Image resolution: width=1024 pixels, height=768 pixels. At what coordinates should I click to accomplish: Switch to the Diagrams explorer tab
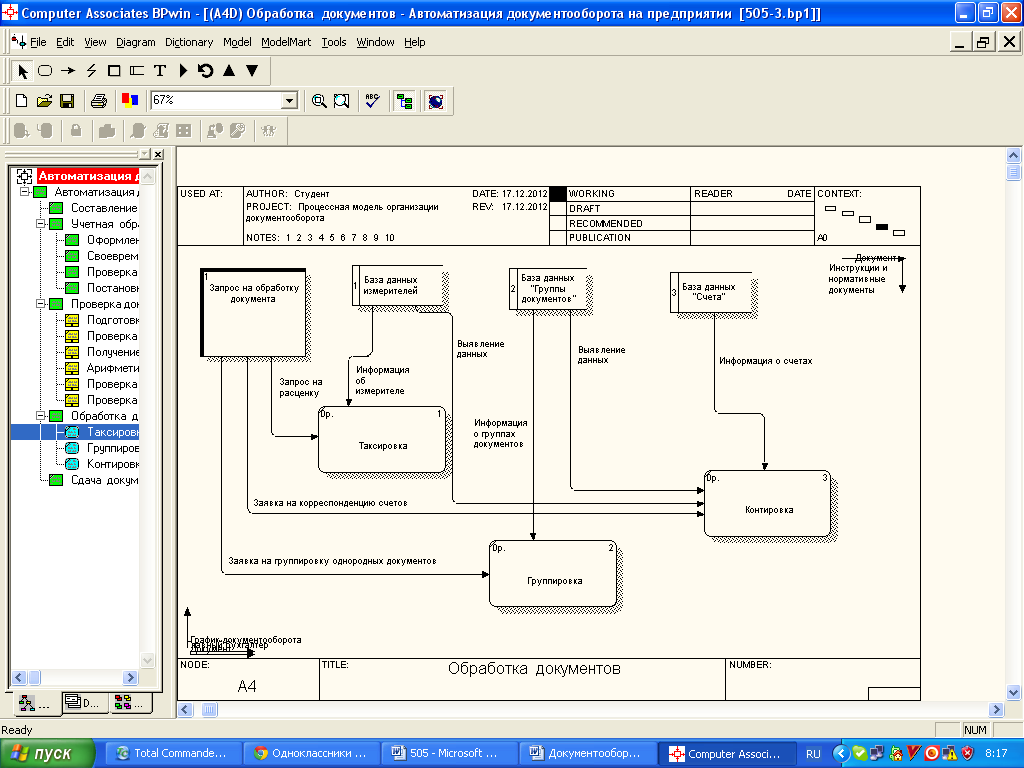tap(85, 703)
